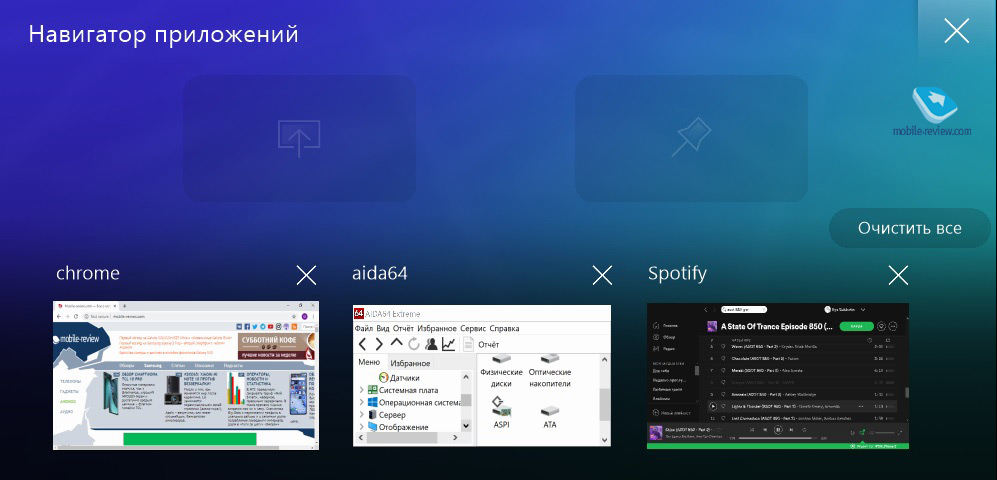Click the Очистить все button
Screen dimensions: 997x480
(x=910, y=228)
